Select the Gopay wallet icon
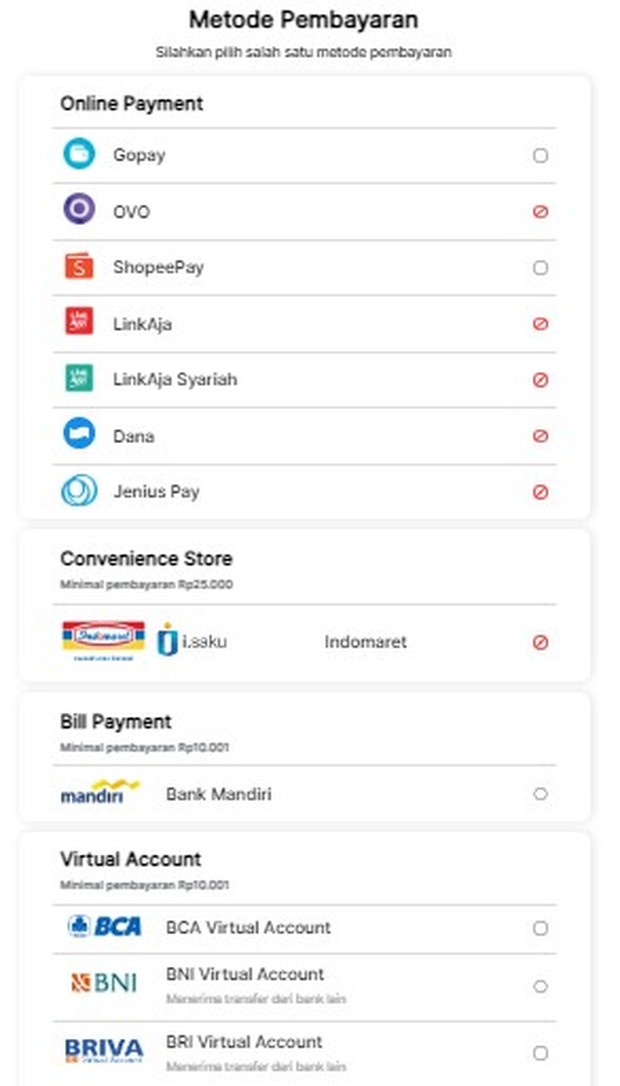The width and height of the screenshot is (620, 1086). 78,155
